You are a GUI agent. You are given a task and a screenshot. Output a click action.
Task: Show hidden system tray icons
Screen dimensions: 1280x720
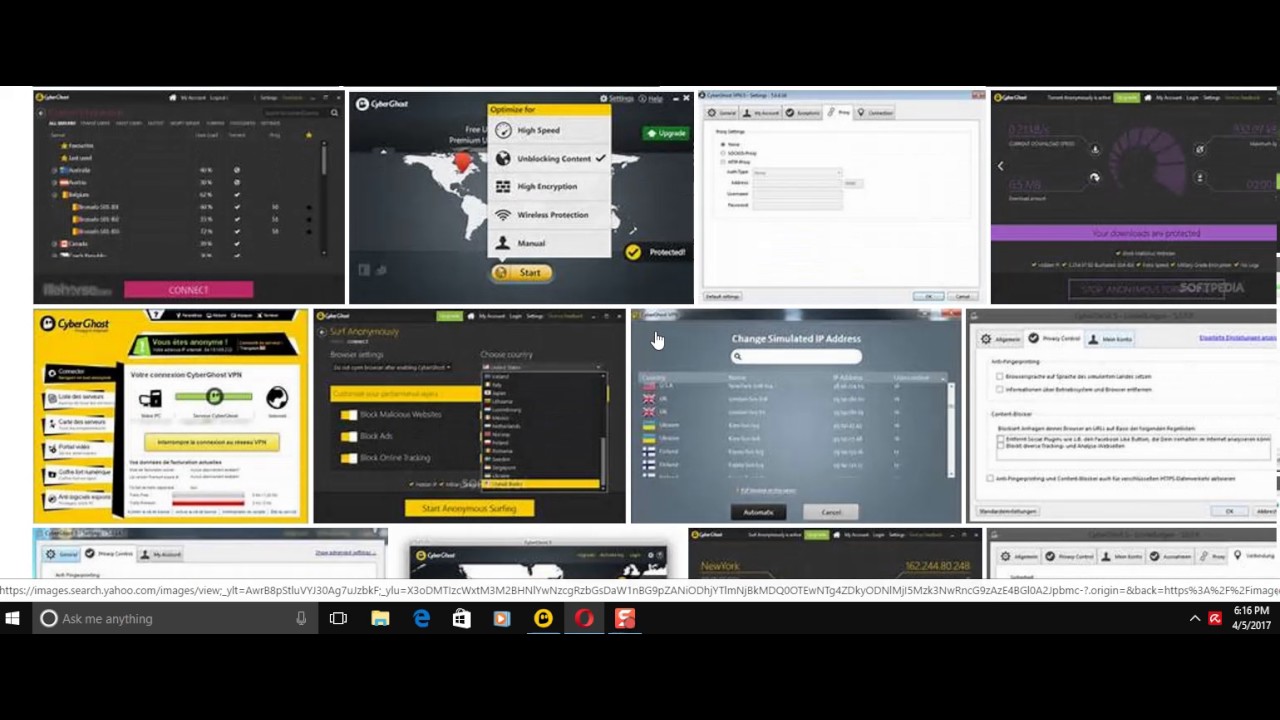(1195, 619)
